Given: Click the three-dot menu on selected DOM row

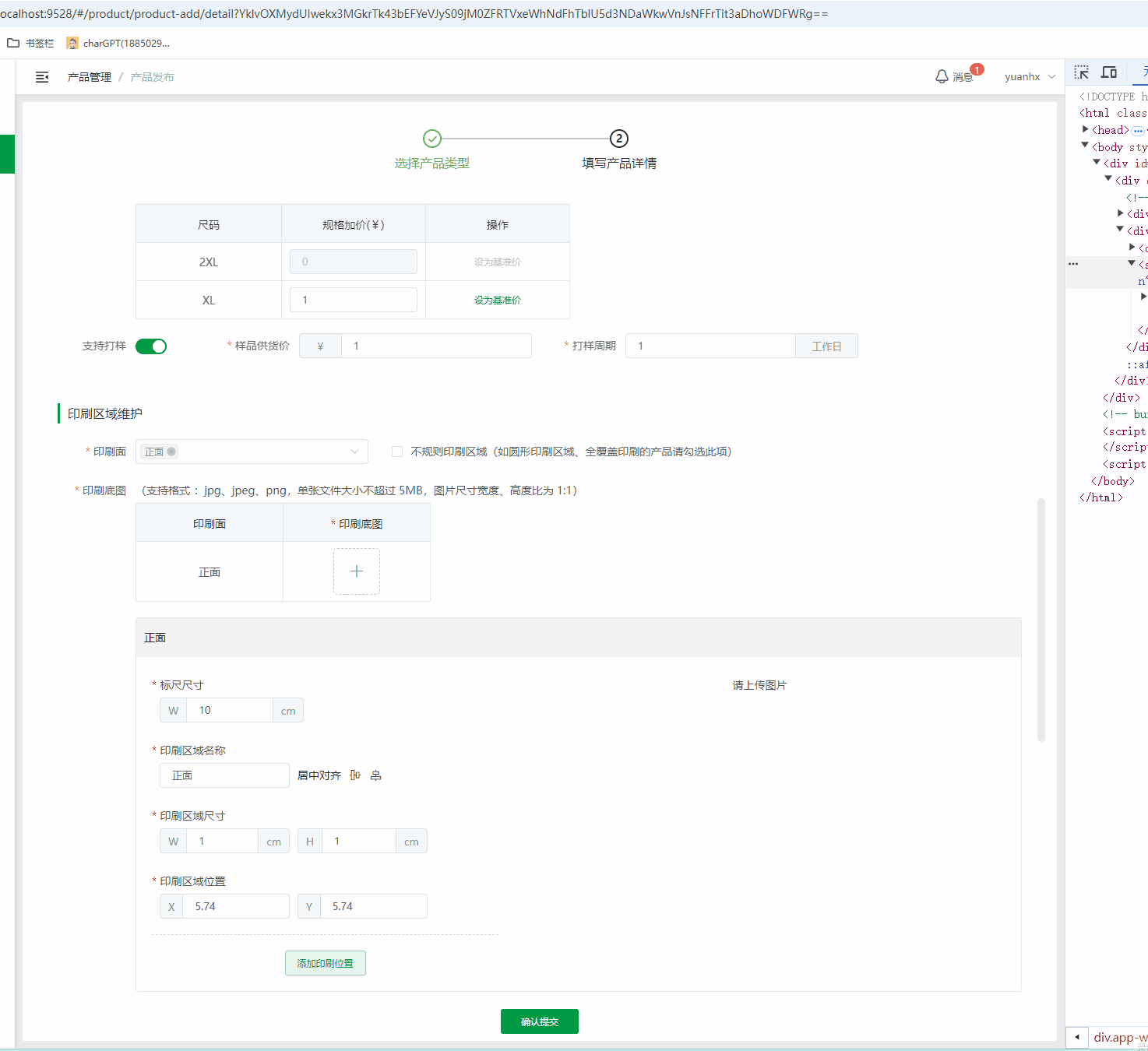Looking at the screenshot, I should click(x=1073, y=264).
